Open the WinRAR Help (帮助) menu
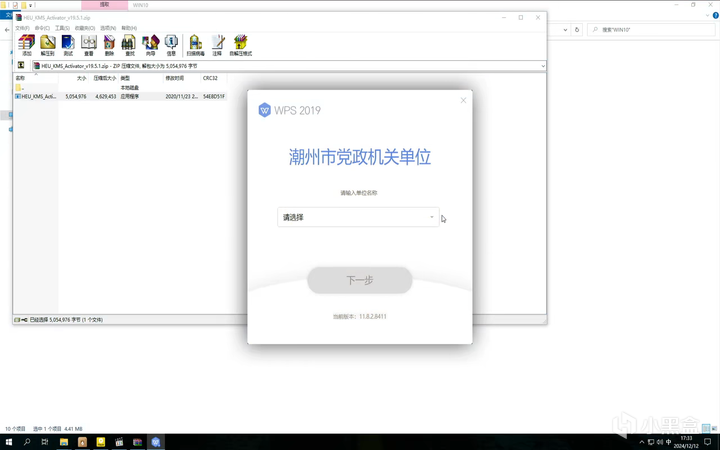 [129, 28]
